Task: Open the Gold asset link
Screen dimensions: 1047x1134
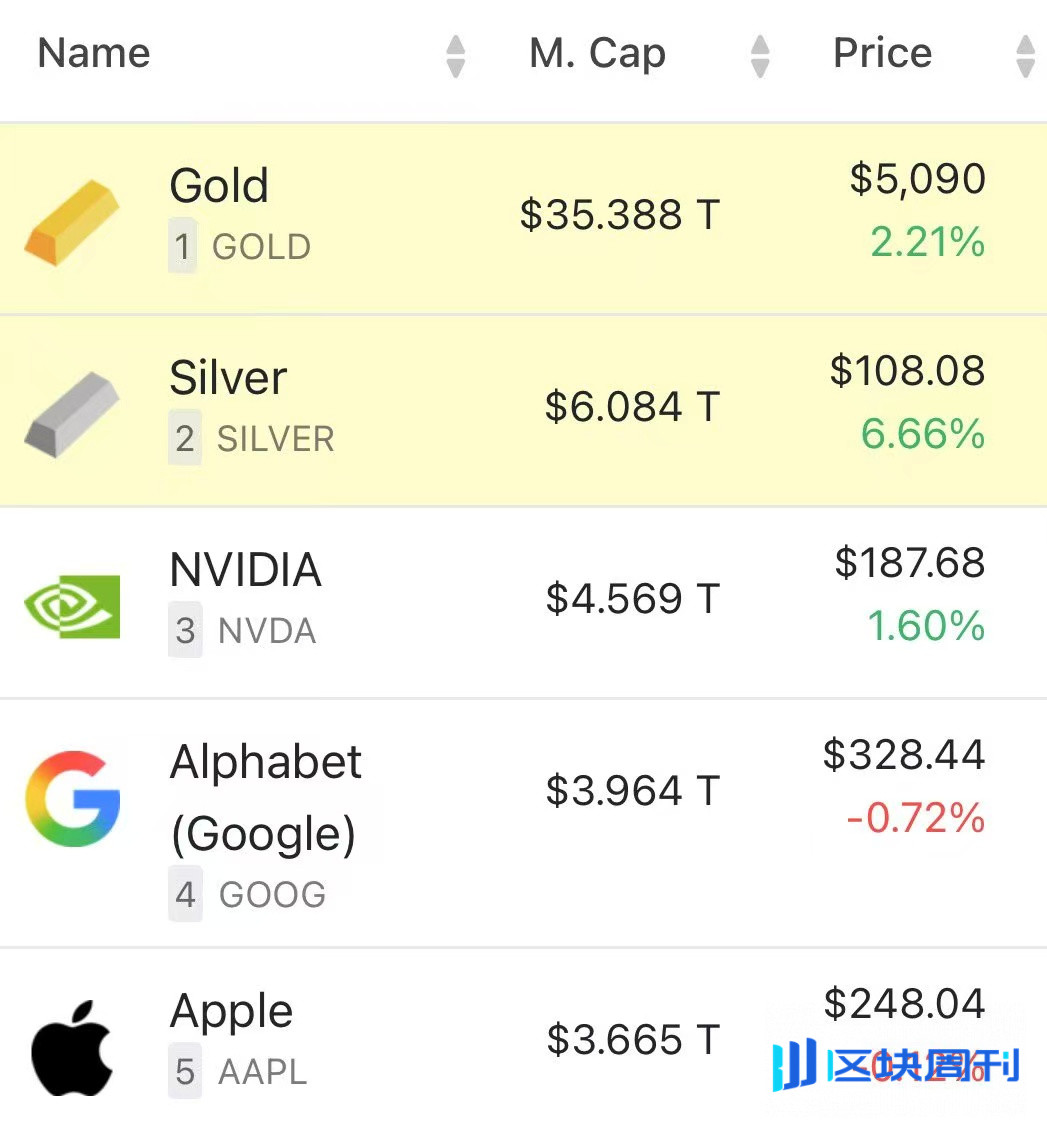Action: point(219,186)
